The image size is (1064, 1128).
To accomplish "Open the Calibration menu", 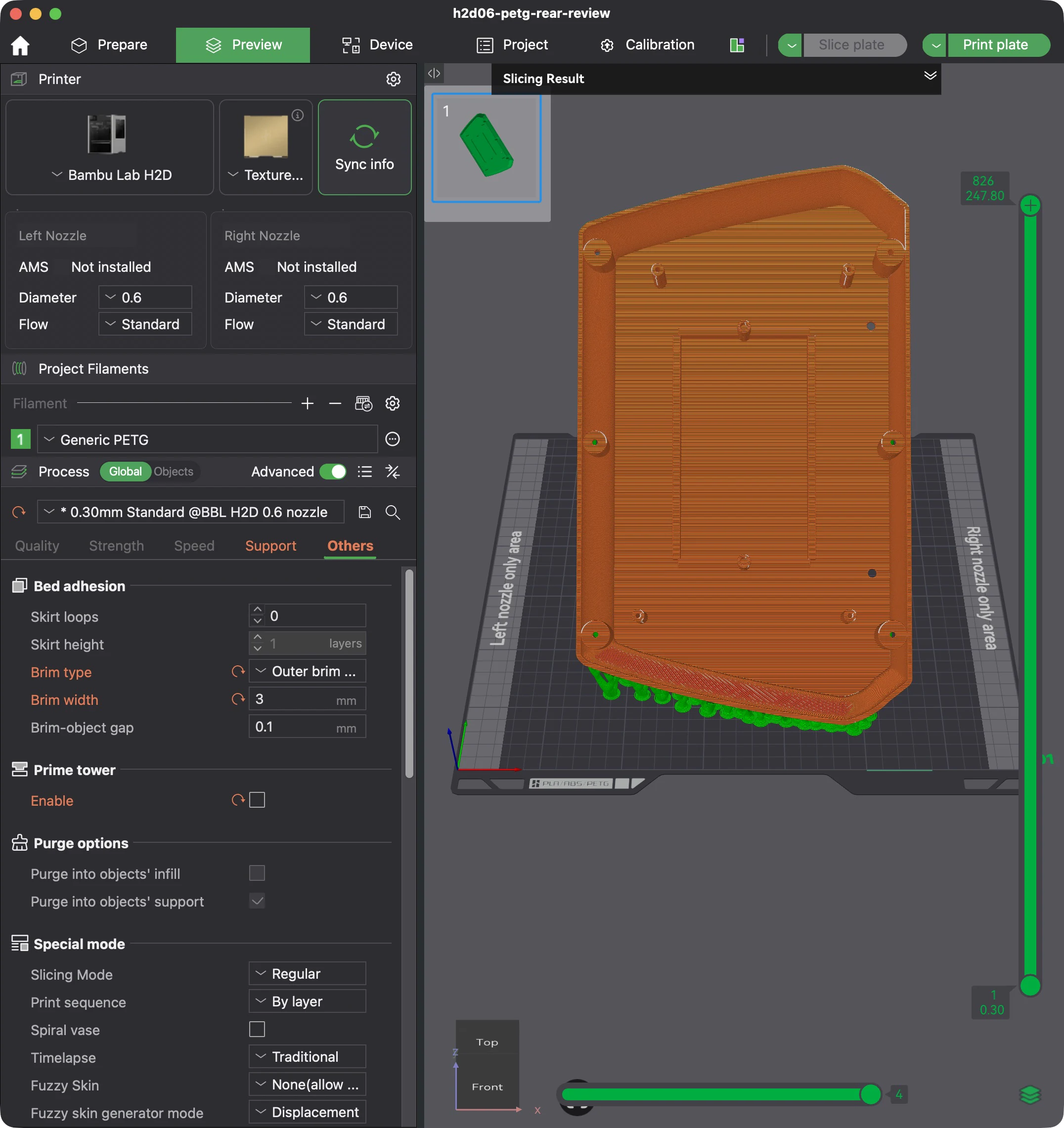I will pos(648,45).
